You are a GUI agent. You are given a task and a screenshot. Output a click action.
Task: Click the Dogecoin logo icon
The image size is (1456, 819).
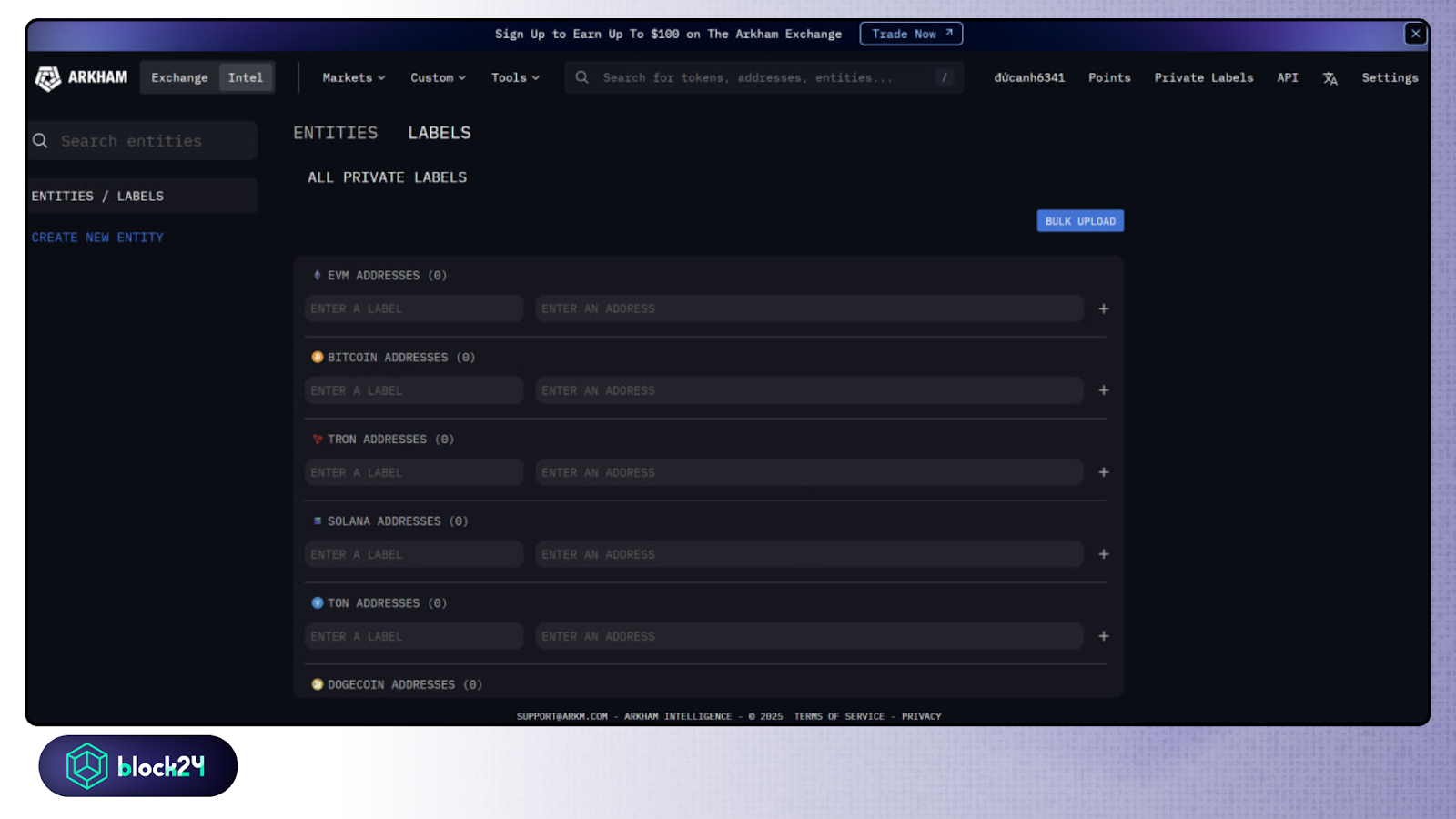318,684
